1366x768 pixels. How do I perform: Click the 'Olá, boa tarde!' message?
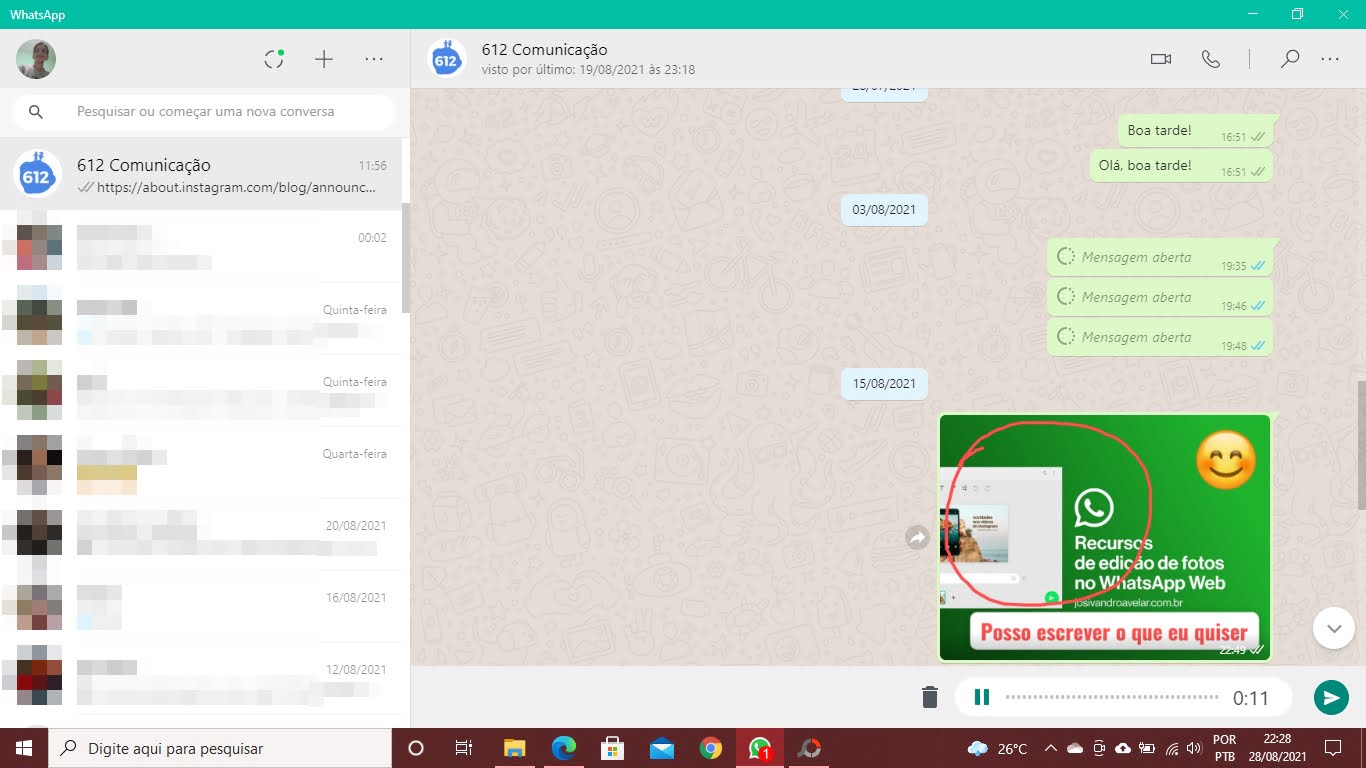(x=1181, y=166)
